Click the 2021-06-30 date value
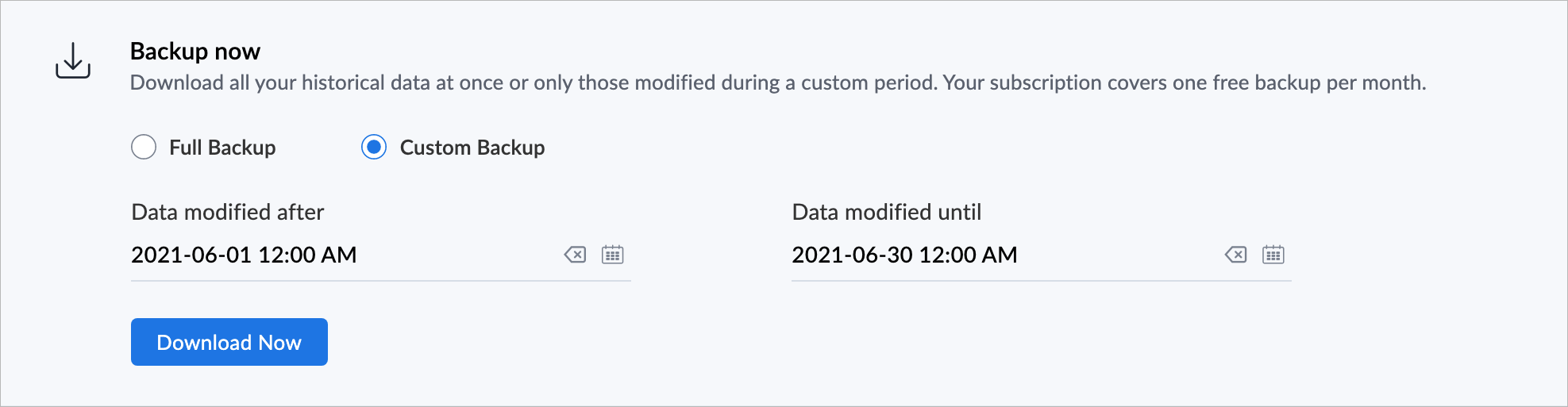The height and width of the screenshot is (407, 1568). pos(852,255)
